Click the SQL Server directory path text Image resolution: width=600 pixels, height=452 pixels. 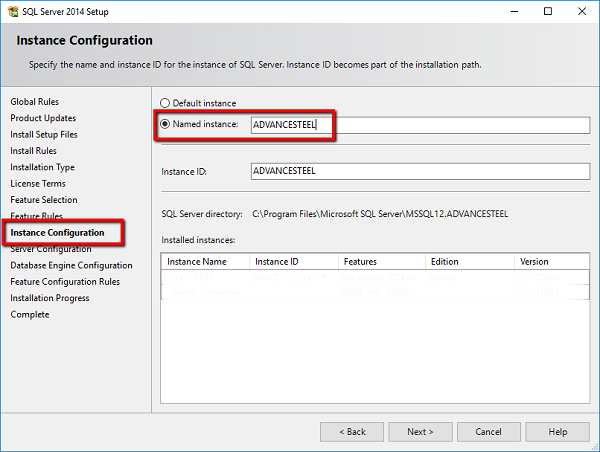pos(380,214)
